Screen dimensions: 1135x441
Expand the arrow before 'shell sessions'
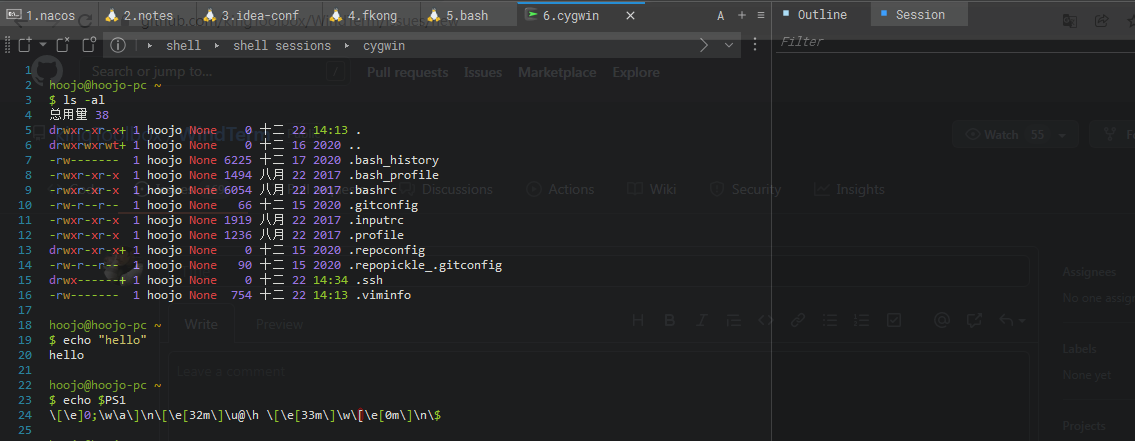[x=216, y=46]
